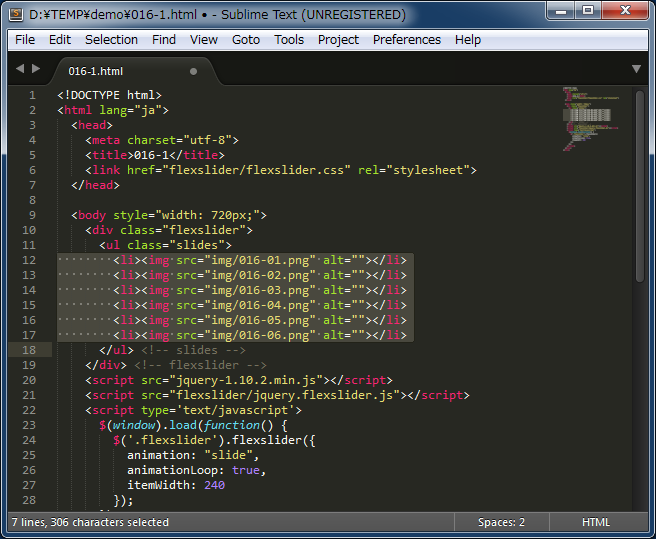Click line number 9 in gutter

[x=32, y=215]
